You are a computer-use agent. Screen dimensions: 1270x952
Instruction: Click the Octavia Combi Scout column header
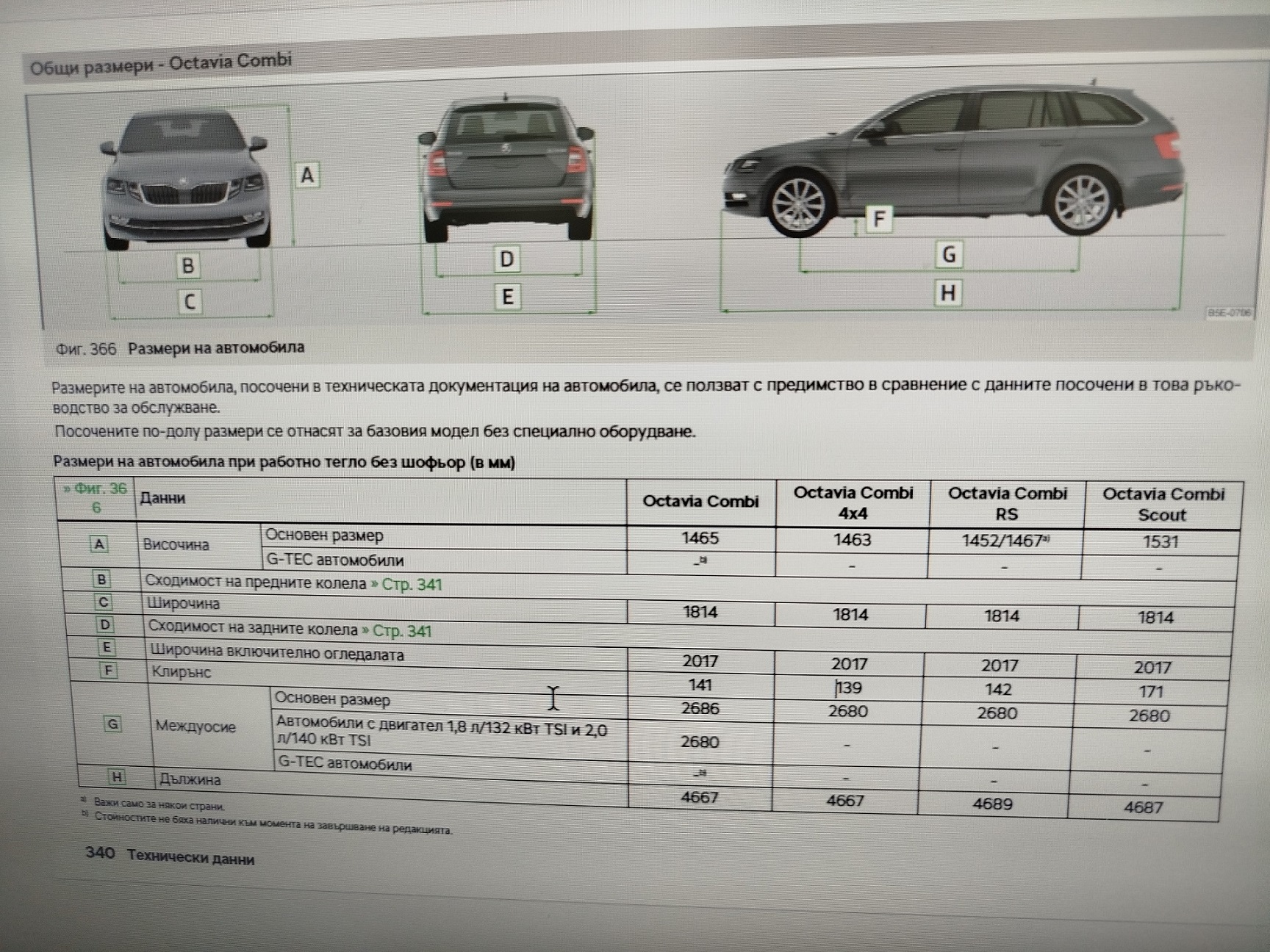tap(1163, 504)
